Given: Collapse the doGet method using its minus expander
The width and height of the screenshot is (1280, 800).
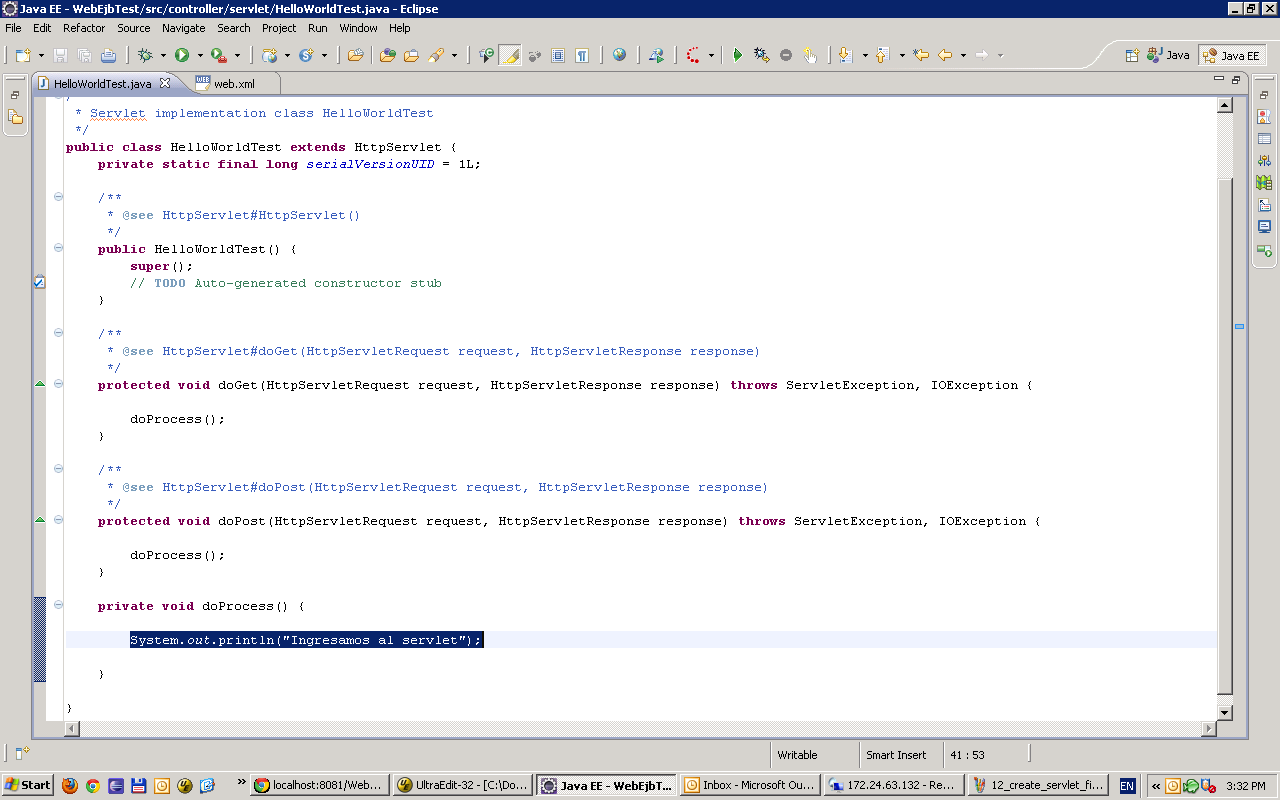Looking at the screenshot, I should point(57,383).
